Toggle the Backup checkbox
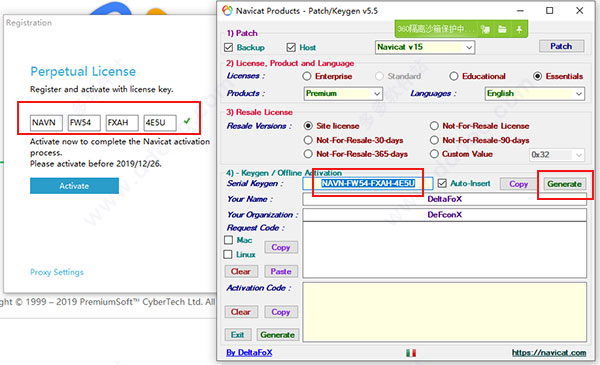Screen dimensions: 600x365 [228, 47]
